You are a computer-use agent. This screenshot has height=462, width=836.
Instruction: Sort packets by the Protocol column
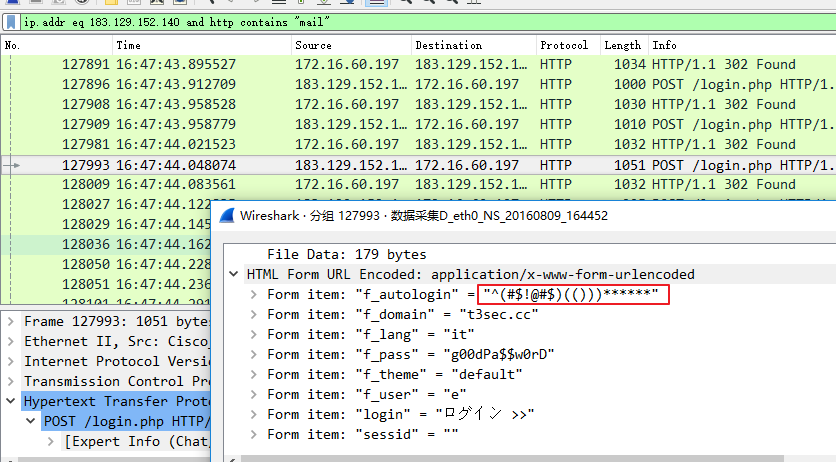coord(568,45)
